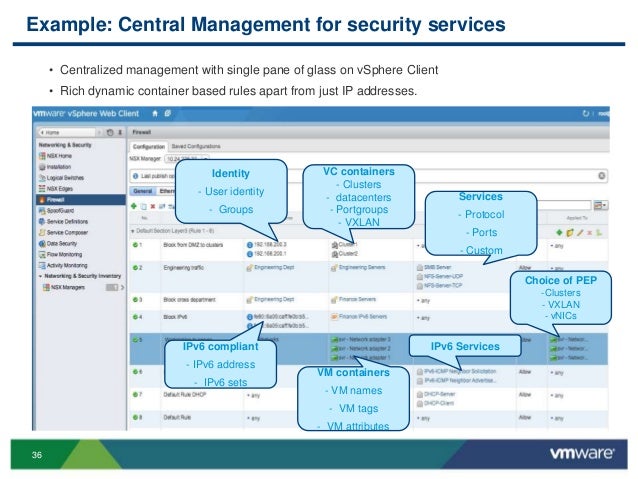The width and height of the screenshot is (638, 479).
Task: Click Network adapter 3 in selected row
Action: click(x=362, y=339)
